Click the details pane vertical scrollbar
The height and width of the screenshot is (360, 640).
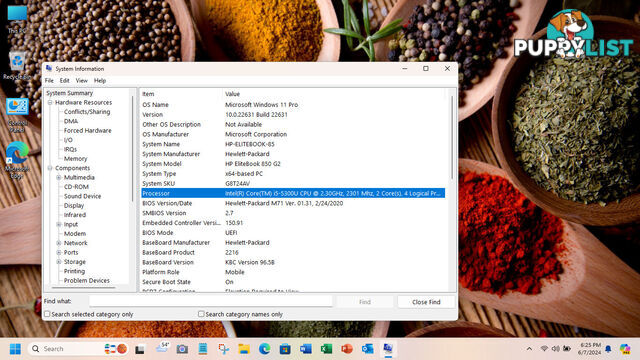452,138
